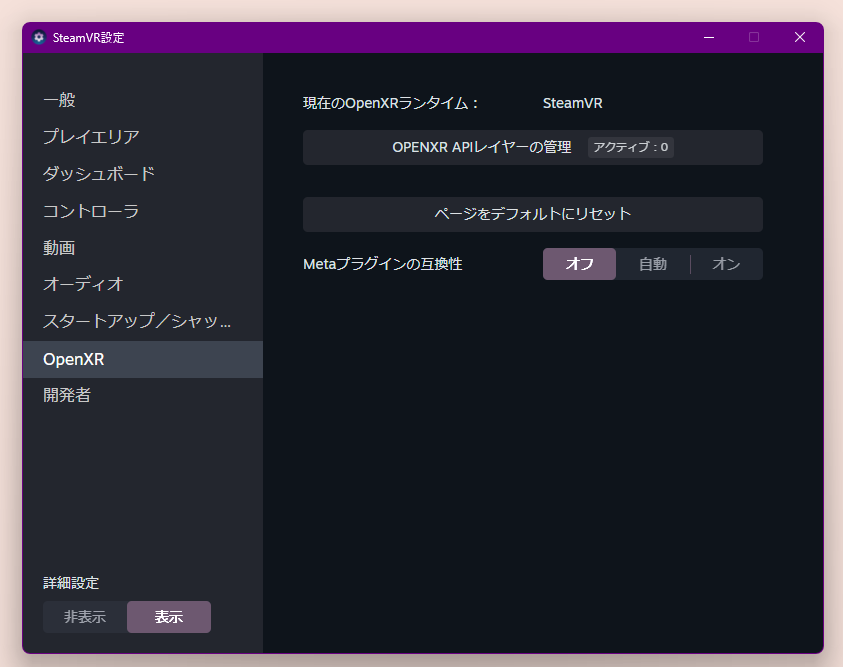Viewport: 843px width, 667px height.
Task: Switch to オーディオ settings
Action: click(142, 284)
